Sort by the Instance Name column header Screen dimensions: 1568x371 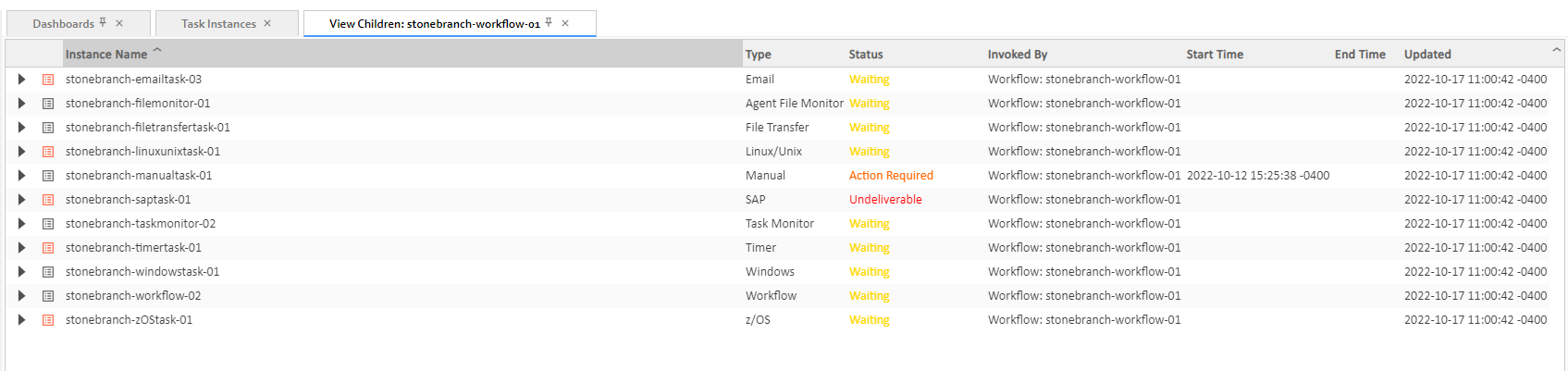point(106,55)
